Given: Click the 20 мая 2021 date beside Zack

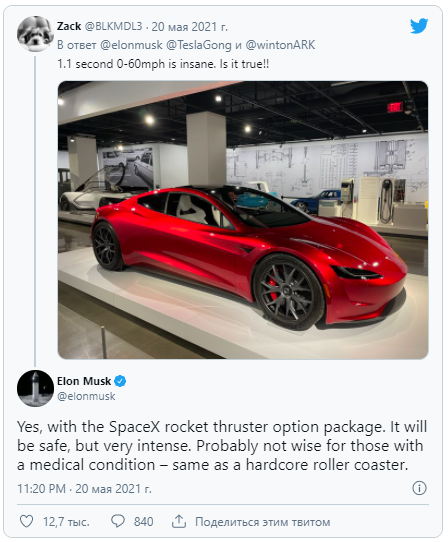Looking at the screenshot, I should click(189, 27).
